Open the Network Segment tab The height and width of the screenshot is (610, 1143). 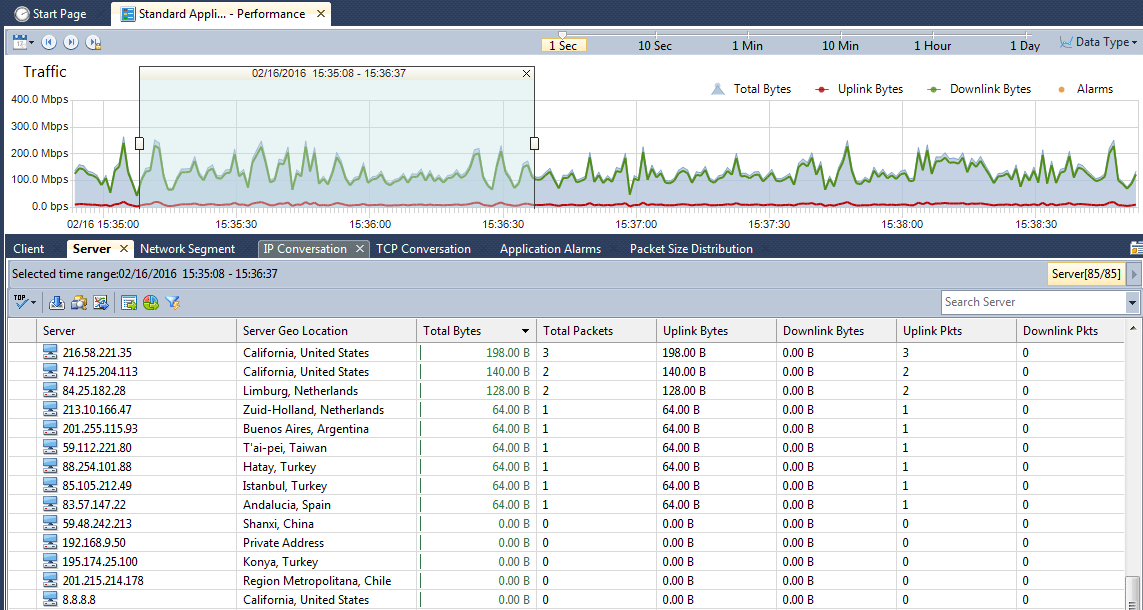click(x=187, y=248)
